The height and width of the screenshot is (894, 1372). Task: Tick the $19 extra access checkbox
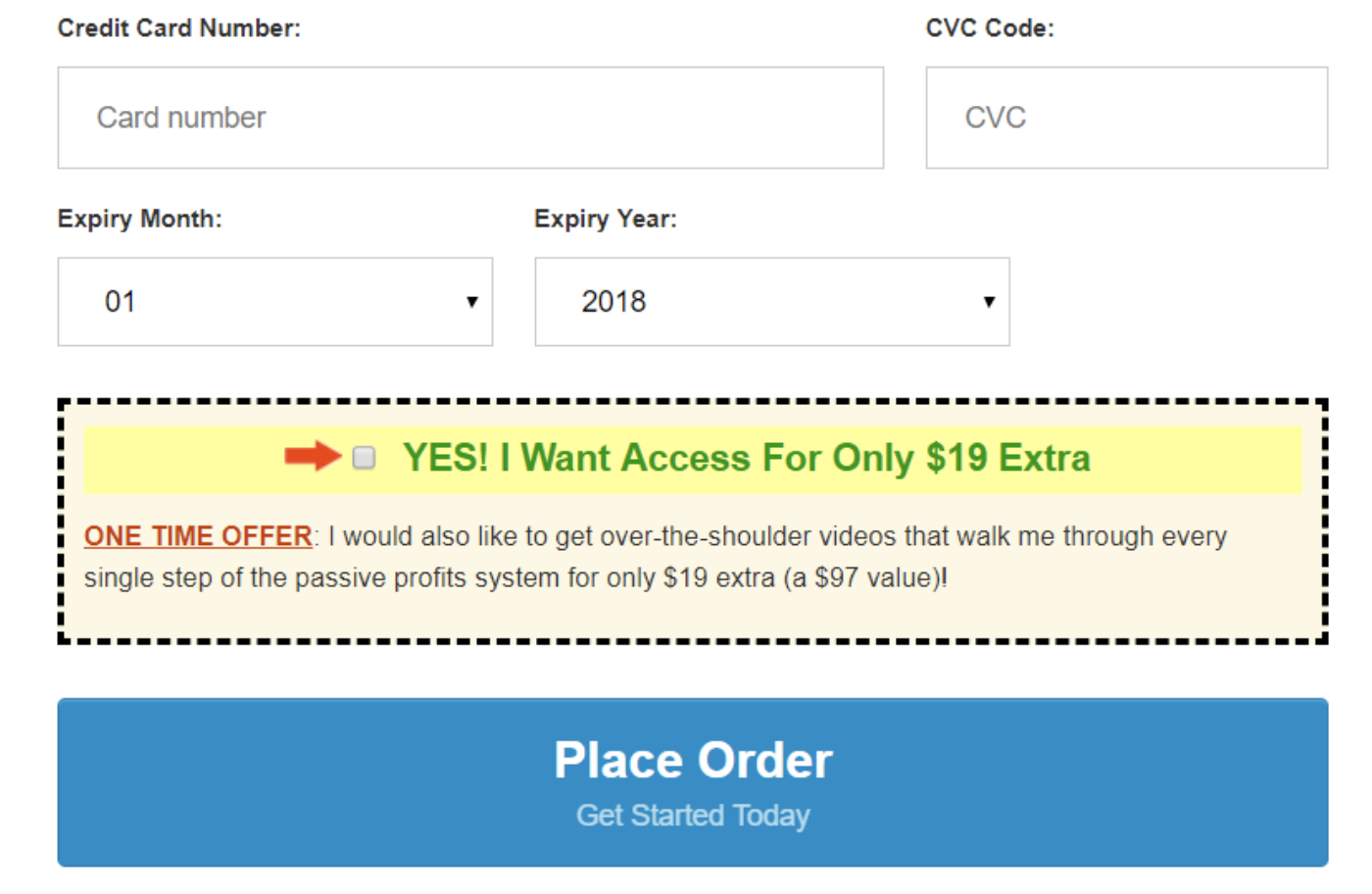tap(364, 458)
